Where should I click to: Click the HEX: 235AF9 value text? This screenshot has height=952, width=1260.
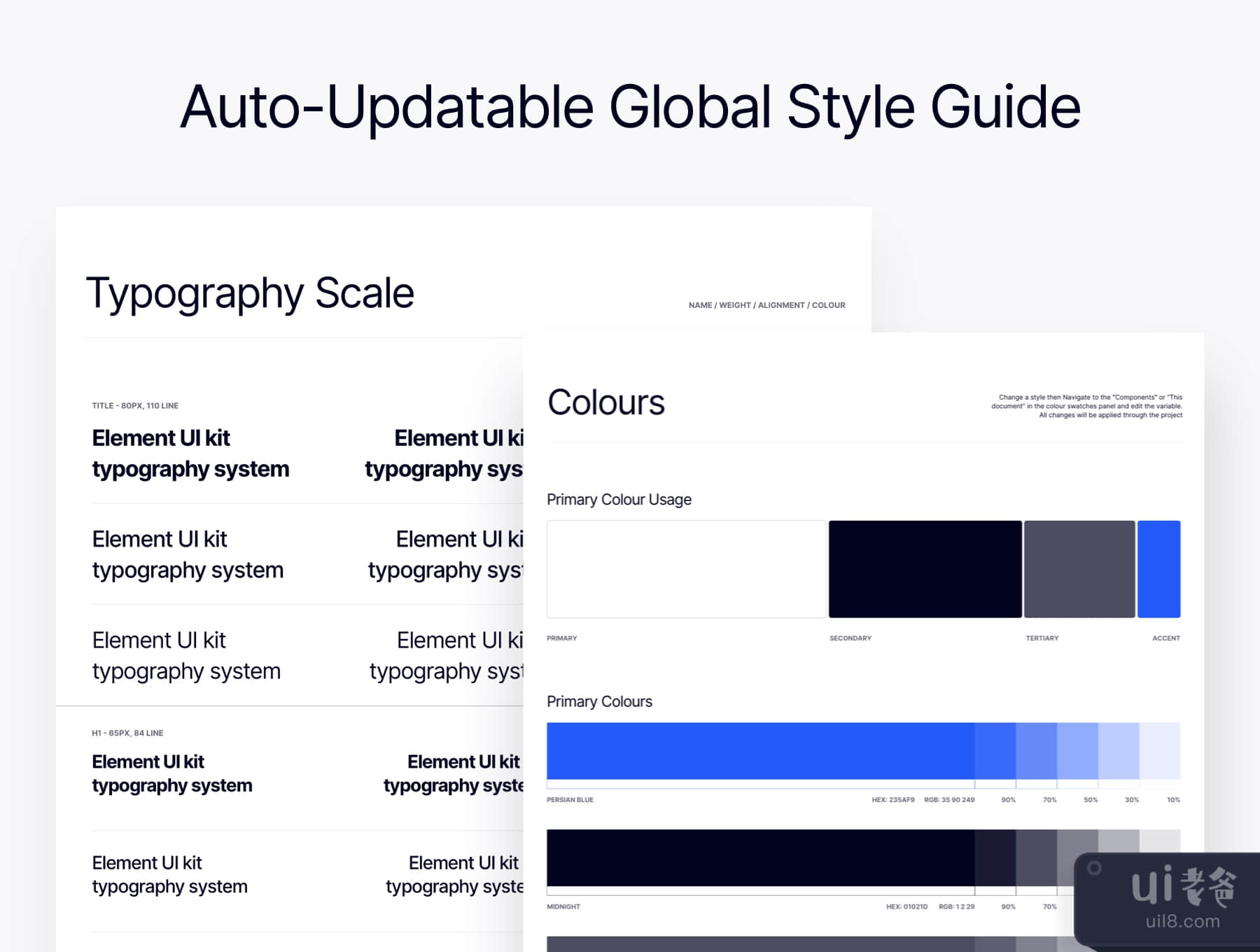pos(892,799)
